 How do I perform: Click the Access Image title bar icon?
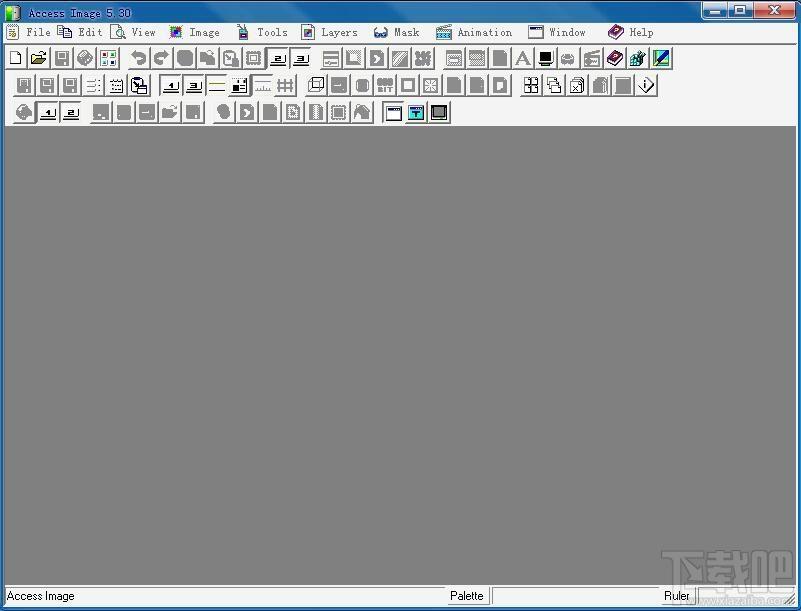coord(13,12)
